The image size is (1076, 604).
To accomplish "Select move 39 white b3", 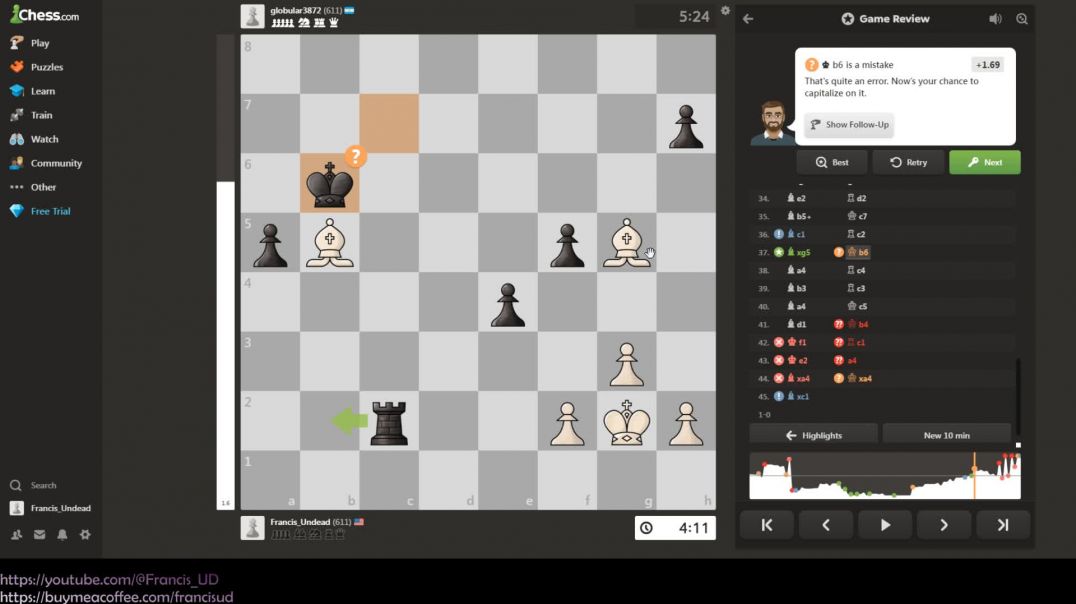I will point(796,288).
